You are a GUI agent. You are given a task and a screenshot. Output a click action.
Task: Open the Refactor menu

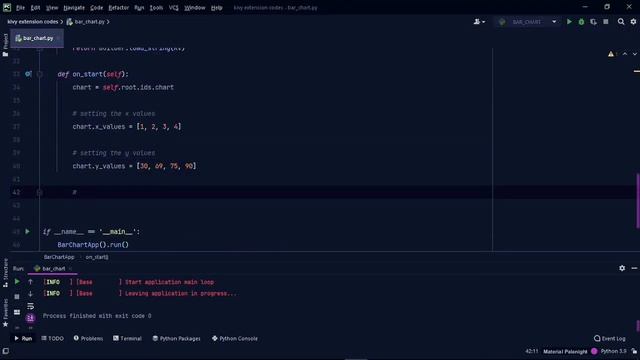click(x=119, y=8)
